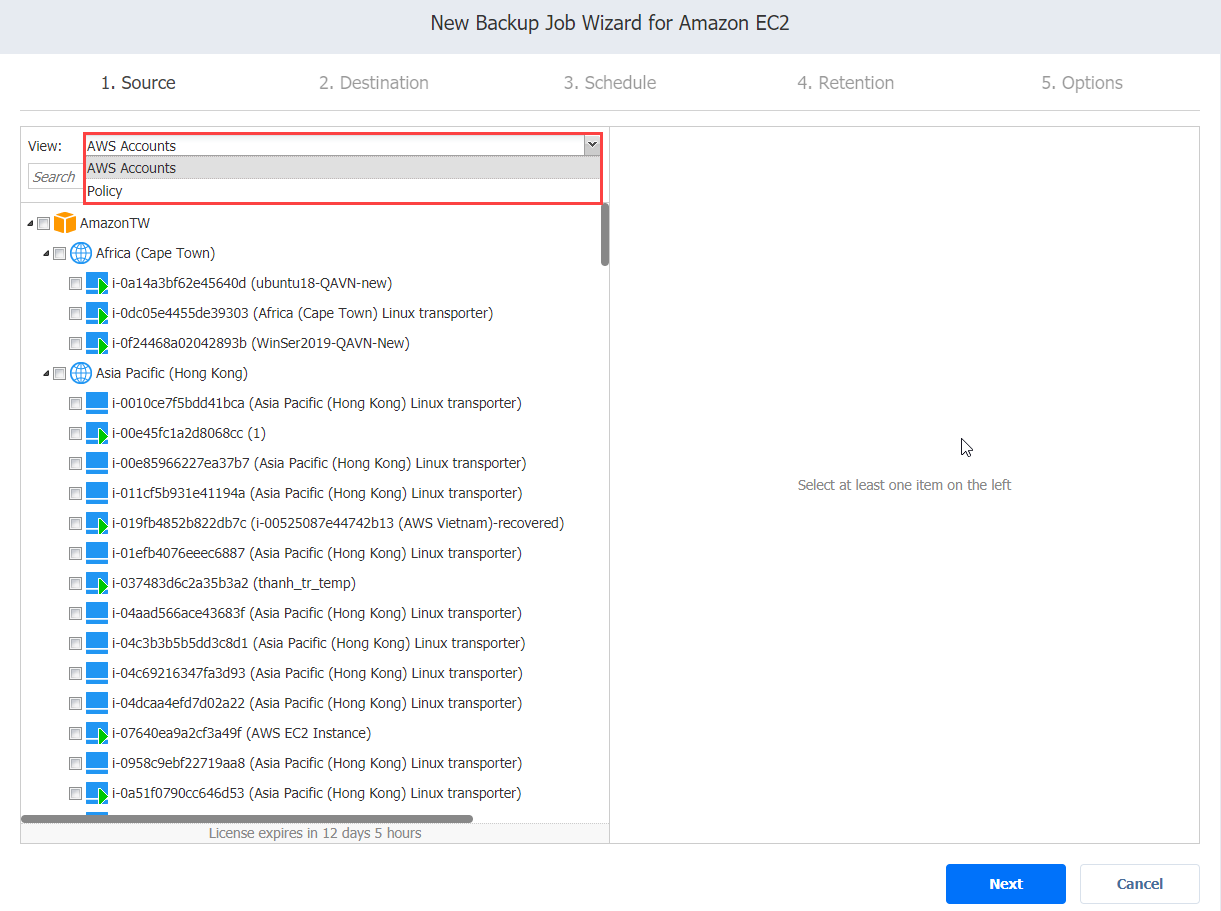Select the checkbox for i-0dc05e4455de39303
This screenshot has width=1221, height=911.
(x=76, y=314)
